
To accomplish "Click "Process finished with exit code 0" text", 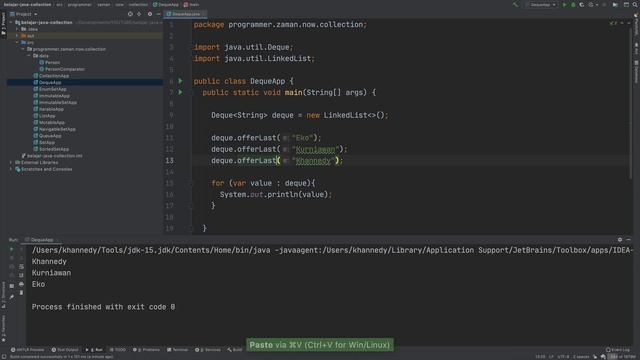I will pyautogui.click(x=103, y=307).
